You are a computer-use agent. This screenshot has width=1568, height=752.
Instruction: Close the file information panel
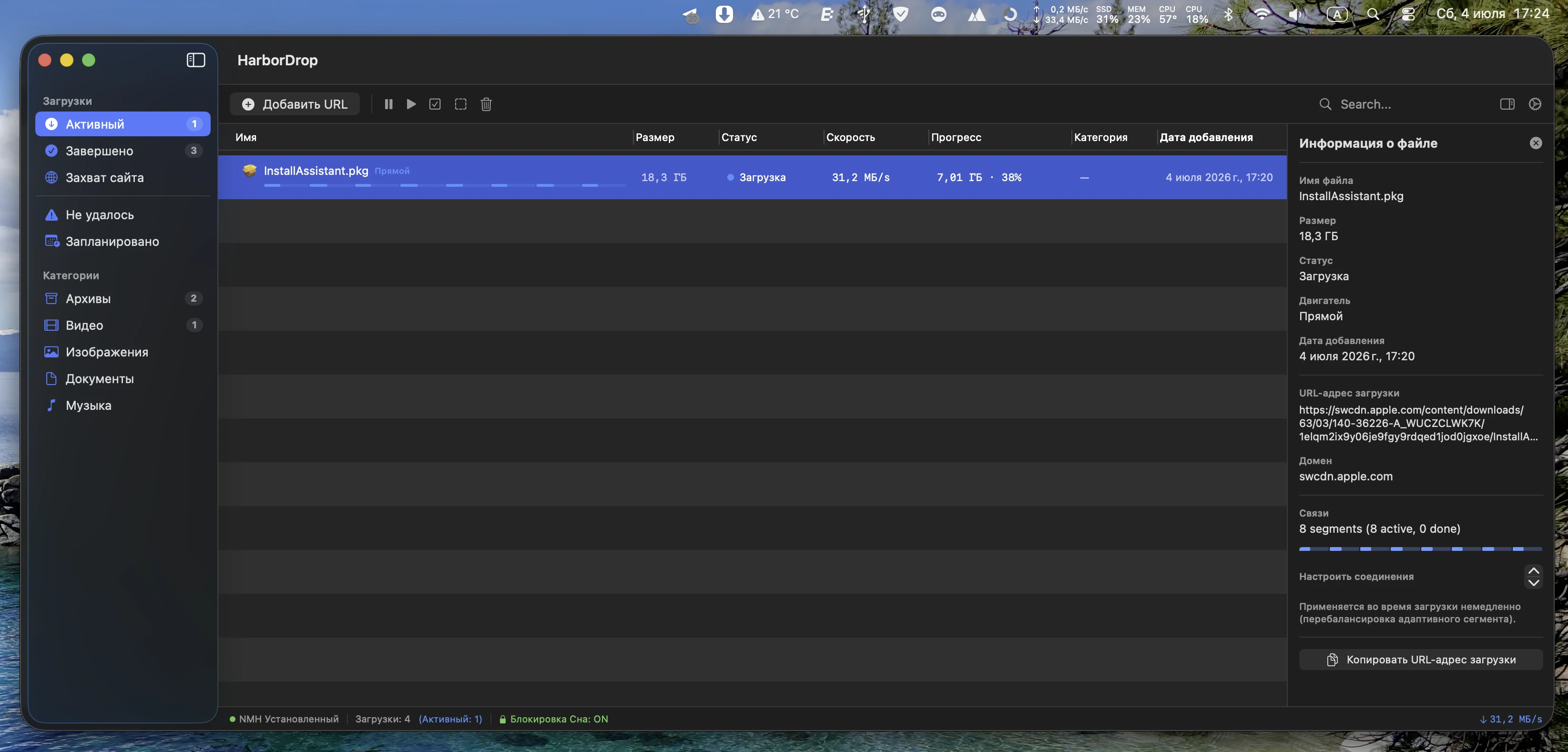pos(1536,143)
